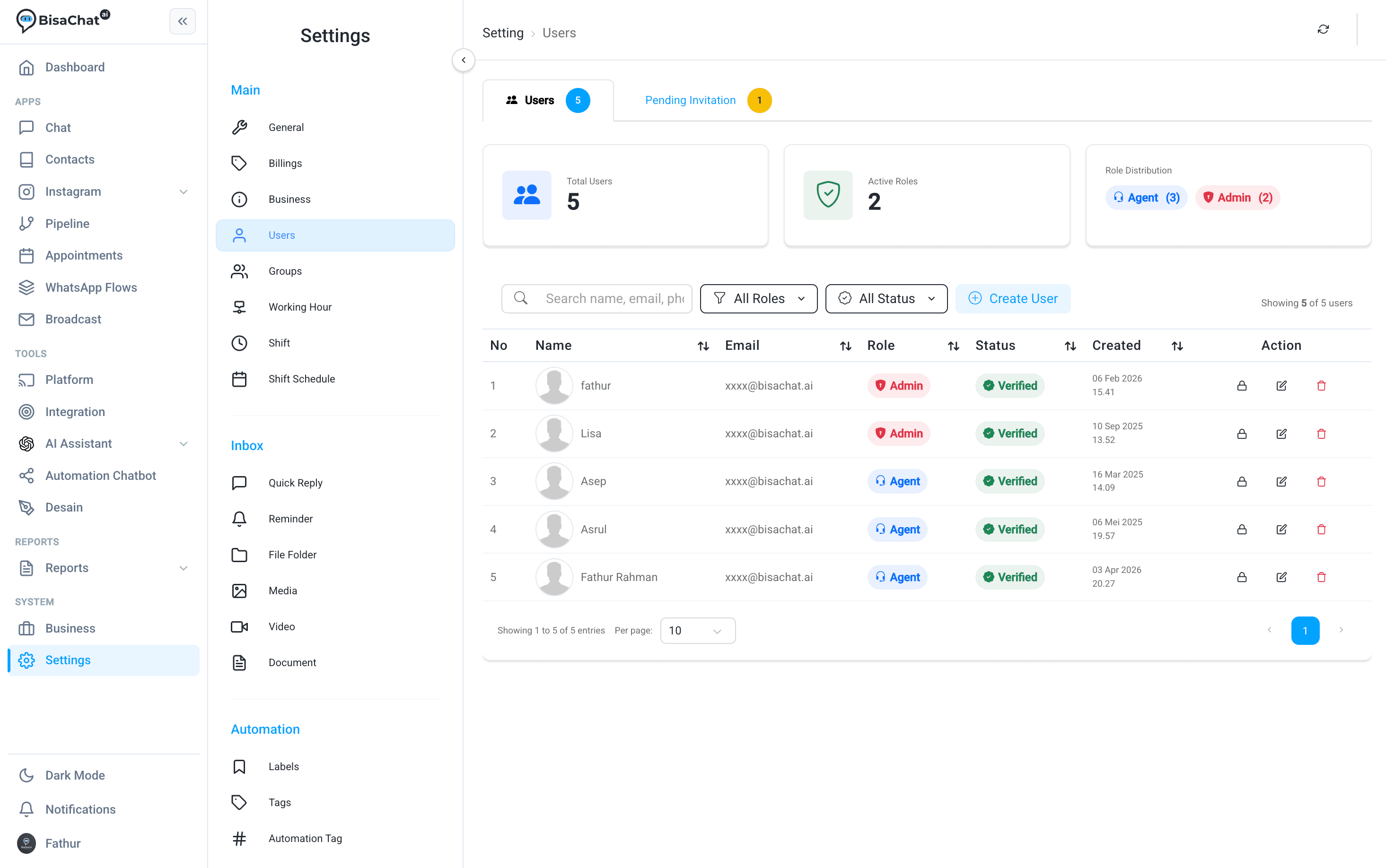Viewport: 1386px width, 868px height.
Task: Click the Create User button
Action: pyautogui.click(x=1012, y=298)
